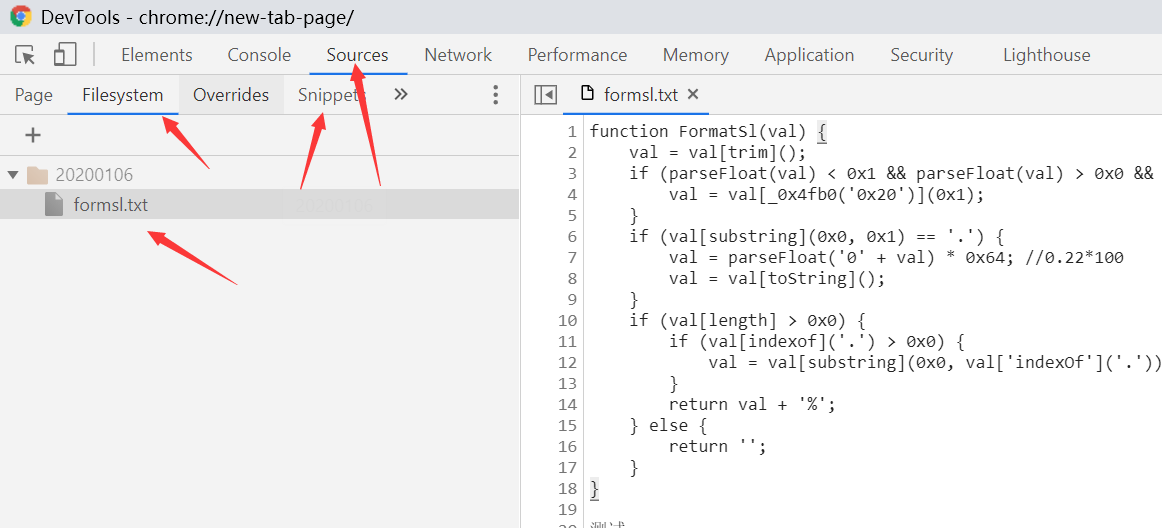Open the Elements panel tab
This screenshot has width=1162, height=528.
(x=156, y=55)
